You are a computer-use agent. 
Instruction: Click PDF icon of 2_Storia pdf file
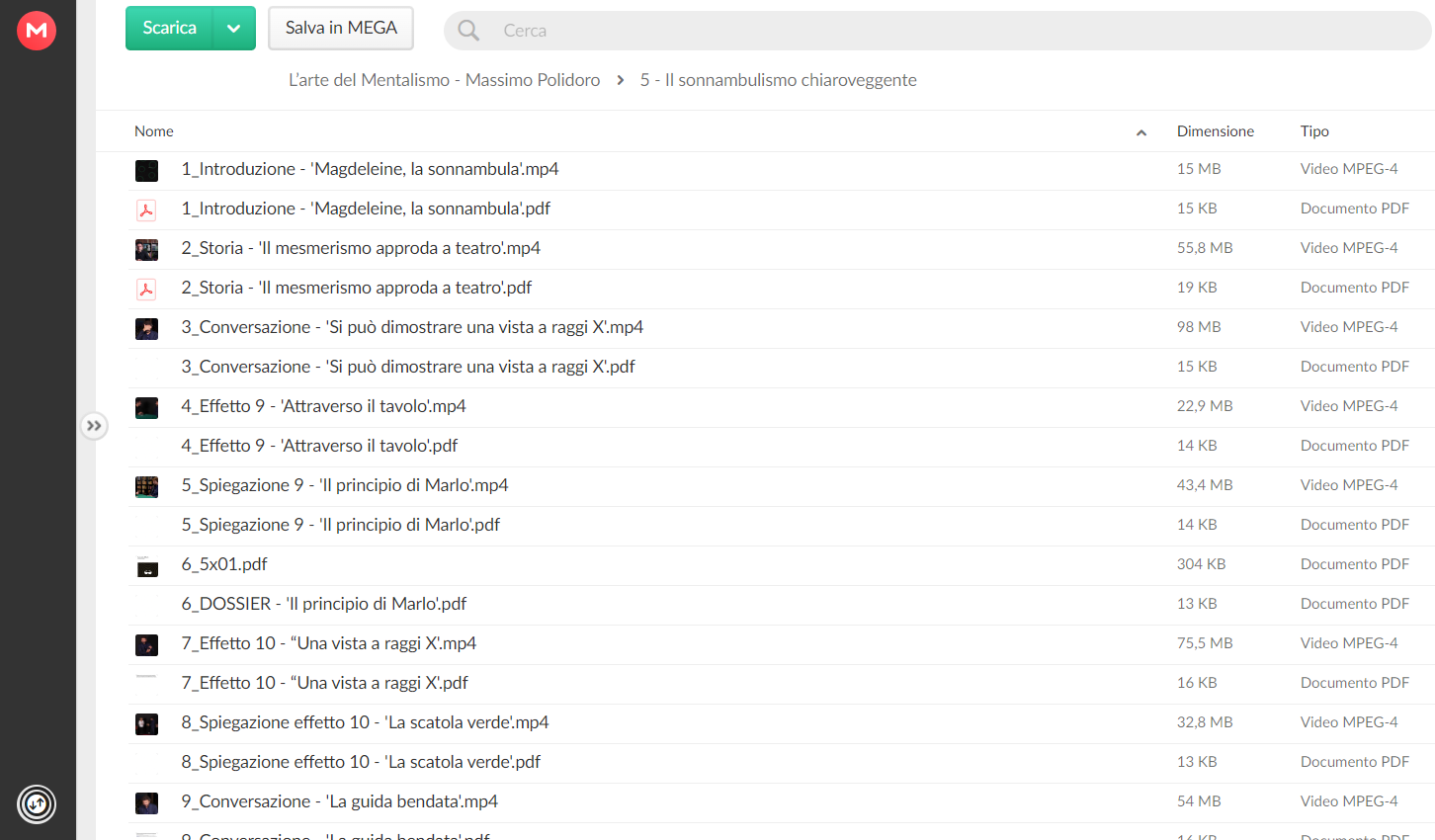click(x=146, y=289)
